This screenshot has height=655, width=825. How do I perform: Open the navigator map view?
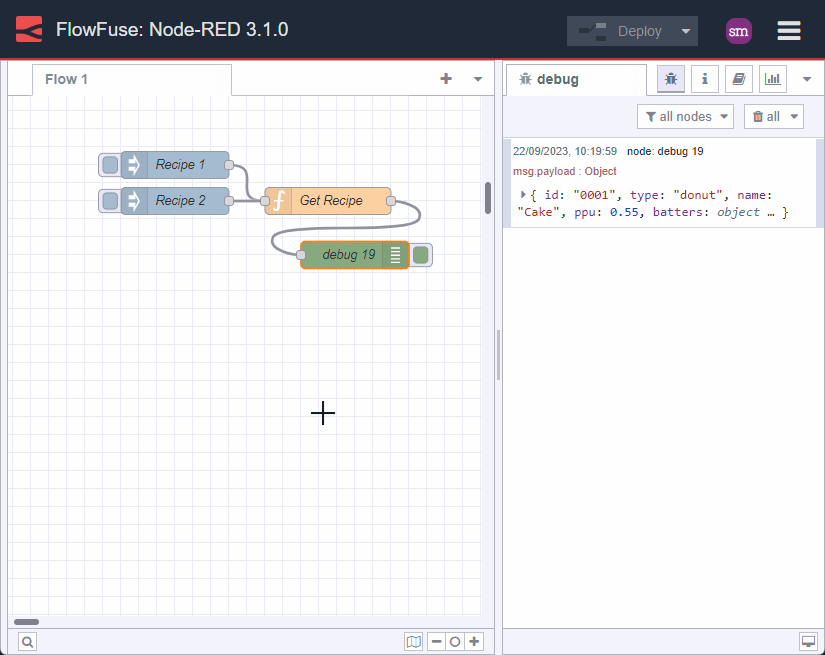click(414, 641)
